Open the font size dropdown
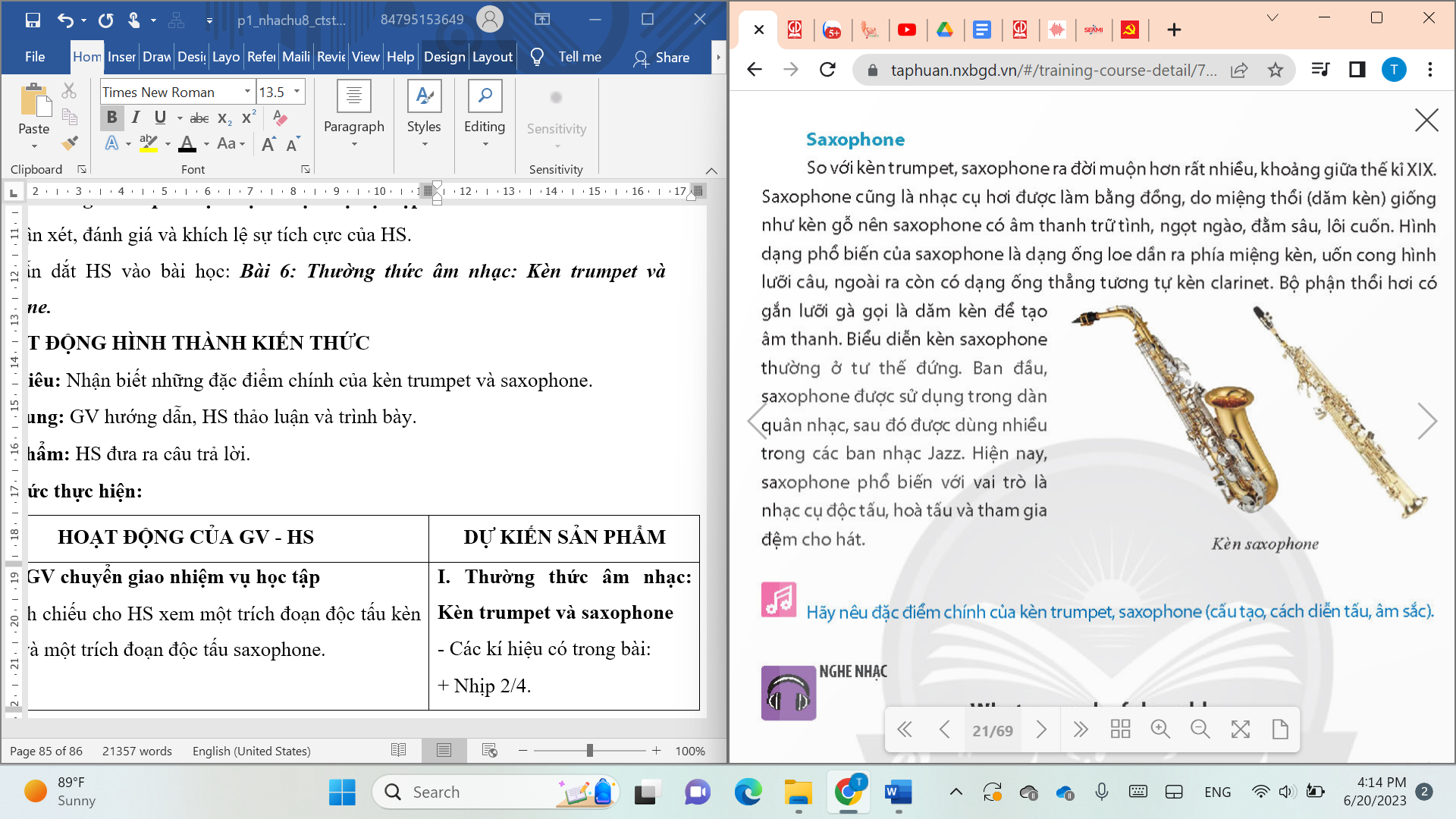This screenshot has width=1456, height=819. (297, 92)
